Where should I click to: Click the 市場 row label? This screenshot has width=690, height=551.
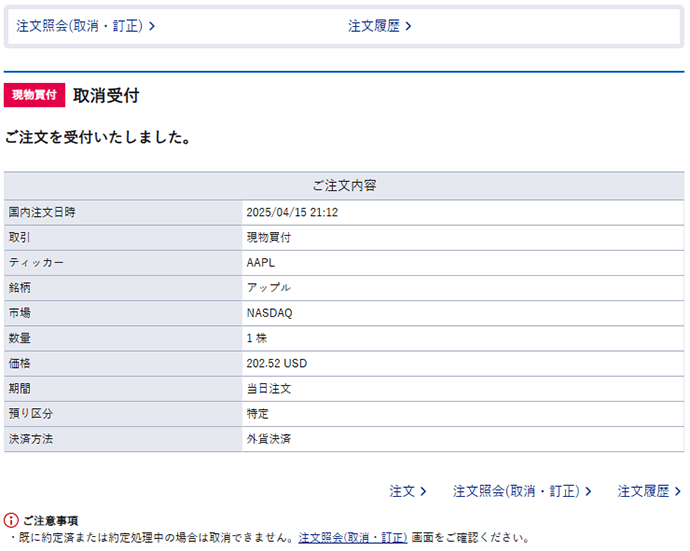[x=19, y=313]
